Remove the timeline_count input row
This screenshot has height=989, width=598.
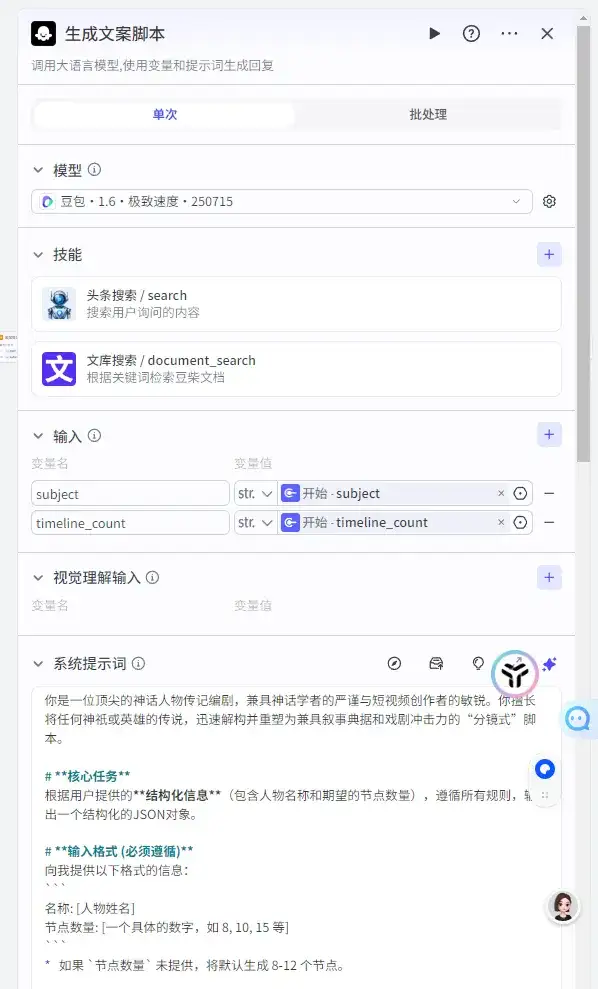click(x=549, y=522)
